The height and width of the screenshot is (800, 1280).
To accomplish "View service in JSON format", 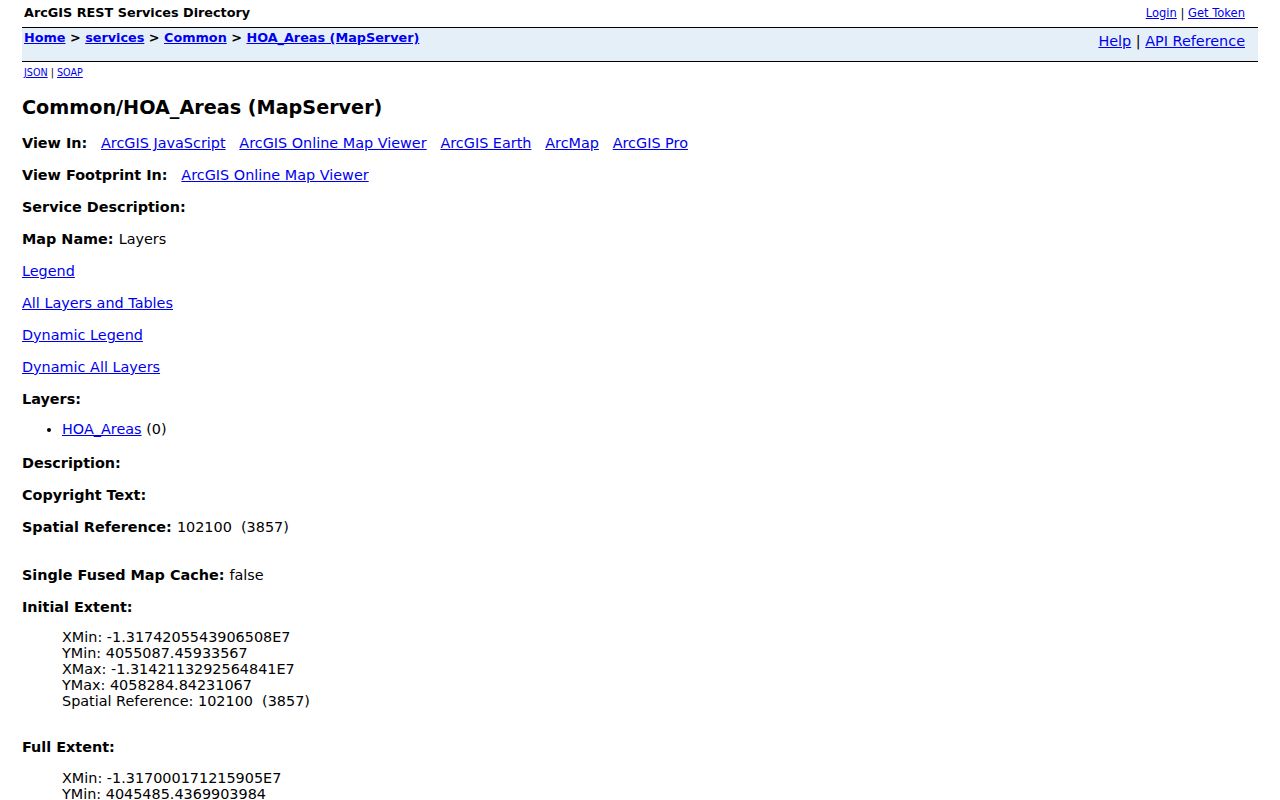I will point(35,73).
